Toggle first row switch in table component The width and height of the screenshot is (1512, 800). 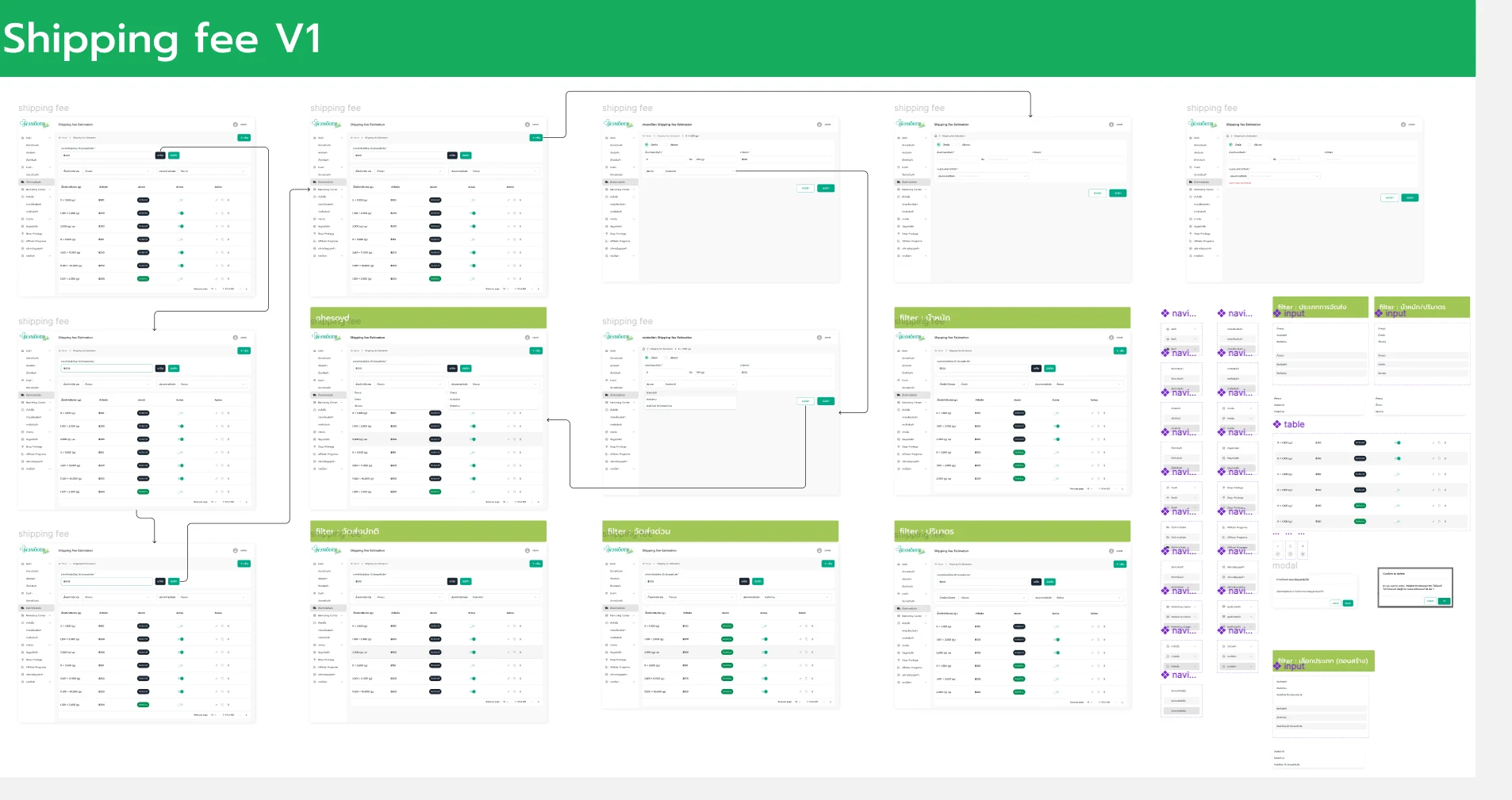click(1398, 442)
